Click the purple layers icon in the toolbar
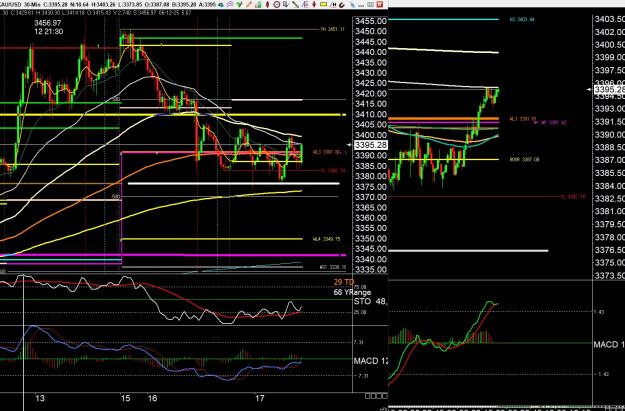 pyautogui.click(x=230, y=4)
